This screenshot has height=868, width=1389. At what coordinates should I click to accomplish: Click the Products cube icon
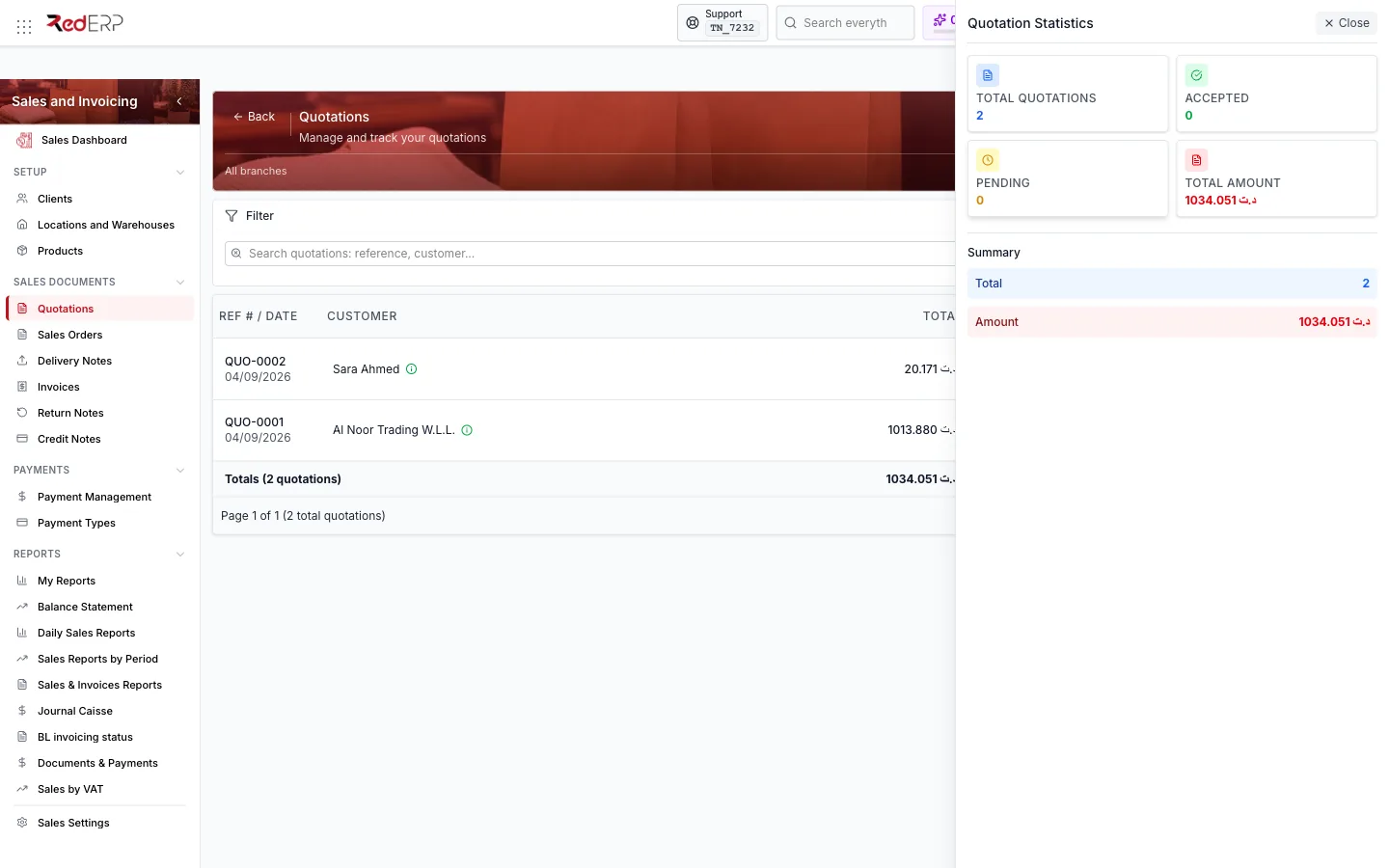point(22,251)
